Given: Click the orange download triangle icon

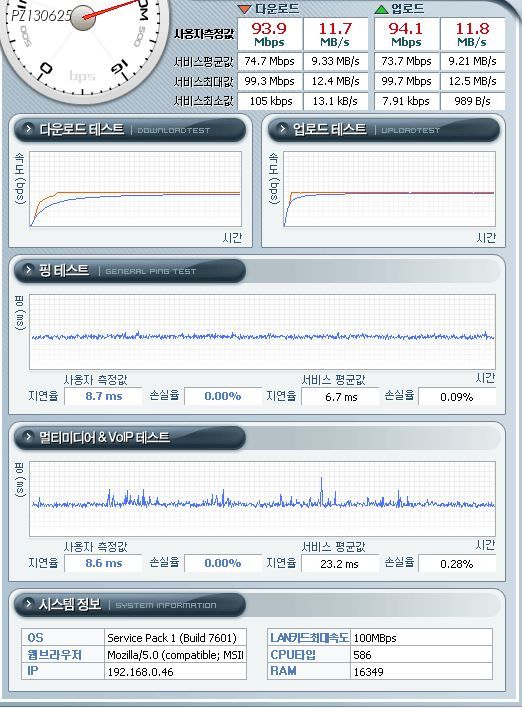Looking at the screenshot, I should (244, 9).
